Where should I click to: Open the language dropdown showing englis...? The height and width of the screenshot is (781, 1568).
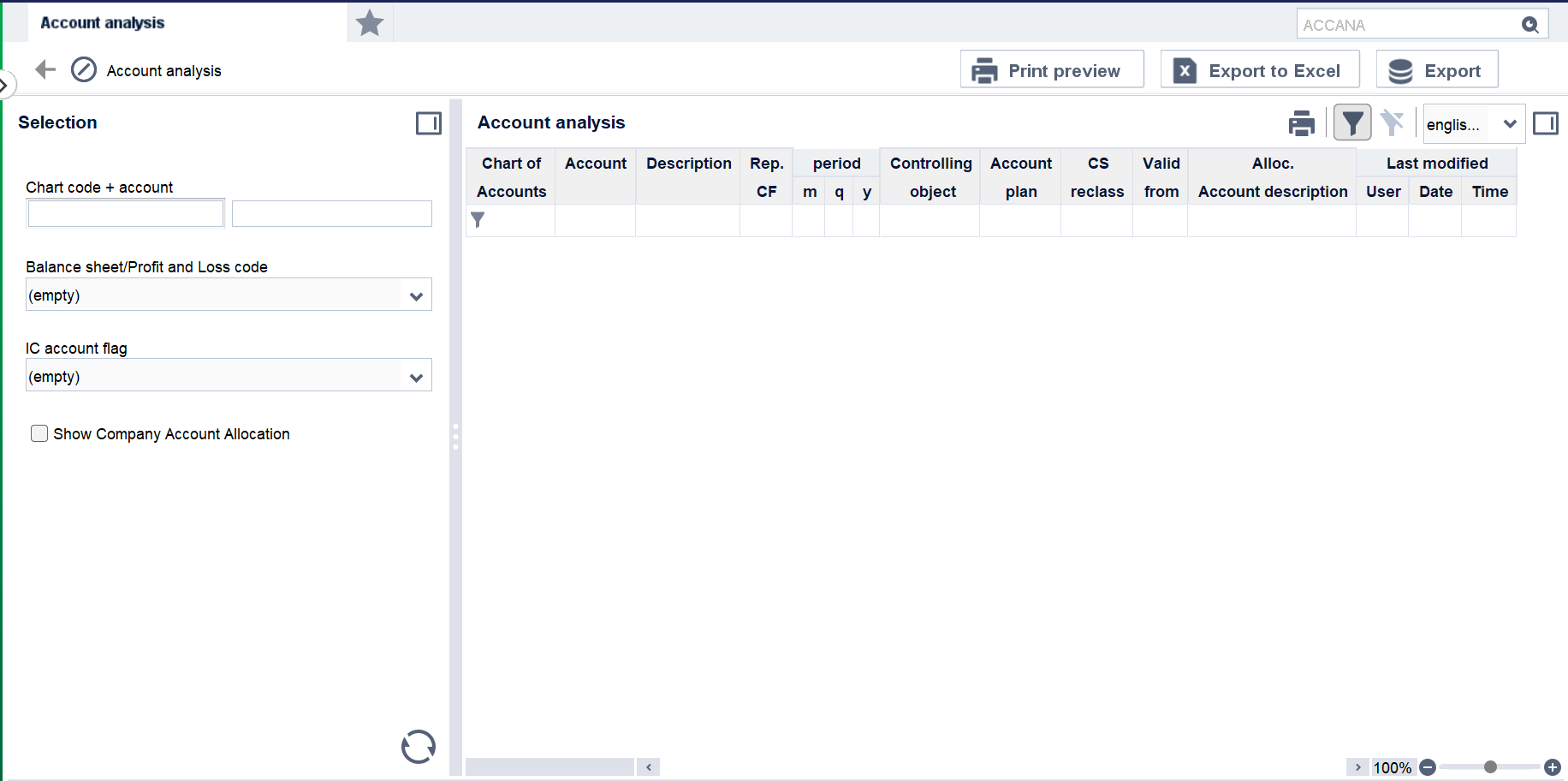1474,124
